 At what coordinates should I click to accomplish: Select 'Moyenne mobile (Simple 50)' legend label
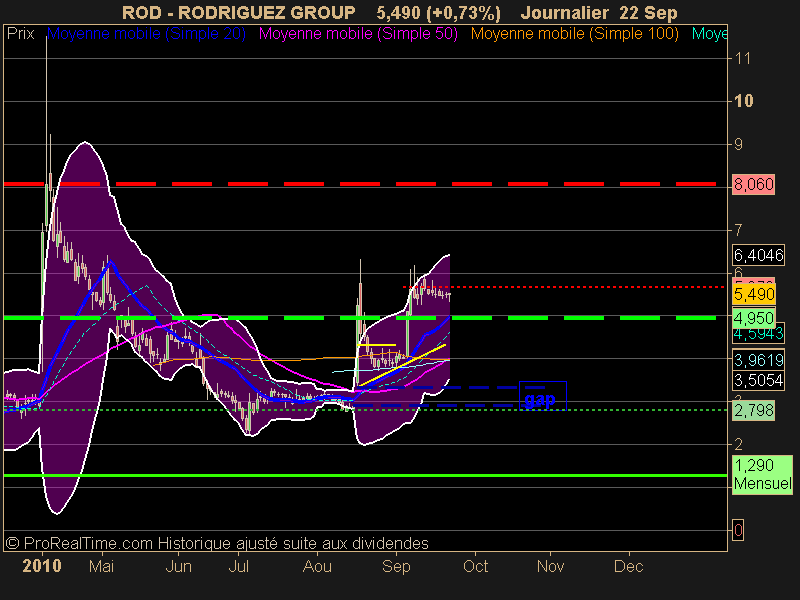pos(358,34)
